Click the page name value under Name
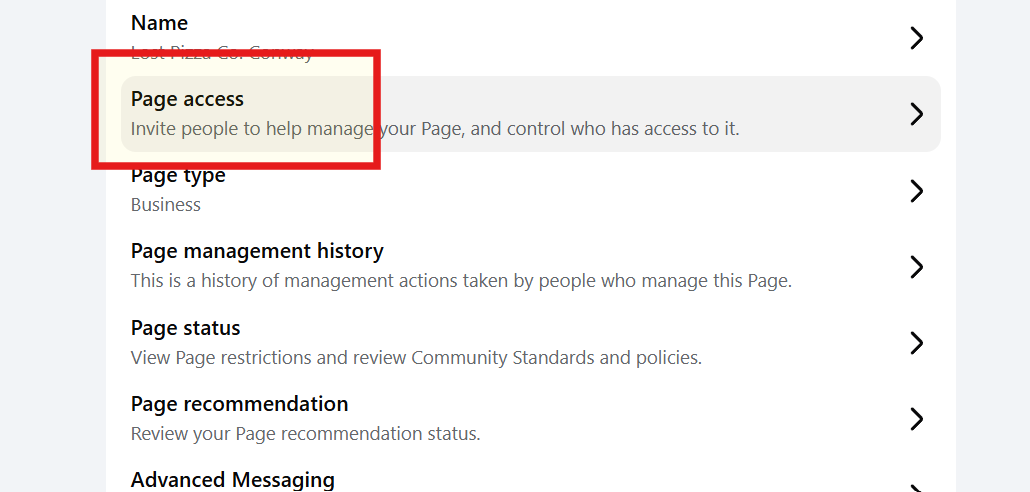This screenshot has height=492, width=1030. (x=222, y=53)
